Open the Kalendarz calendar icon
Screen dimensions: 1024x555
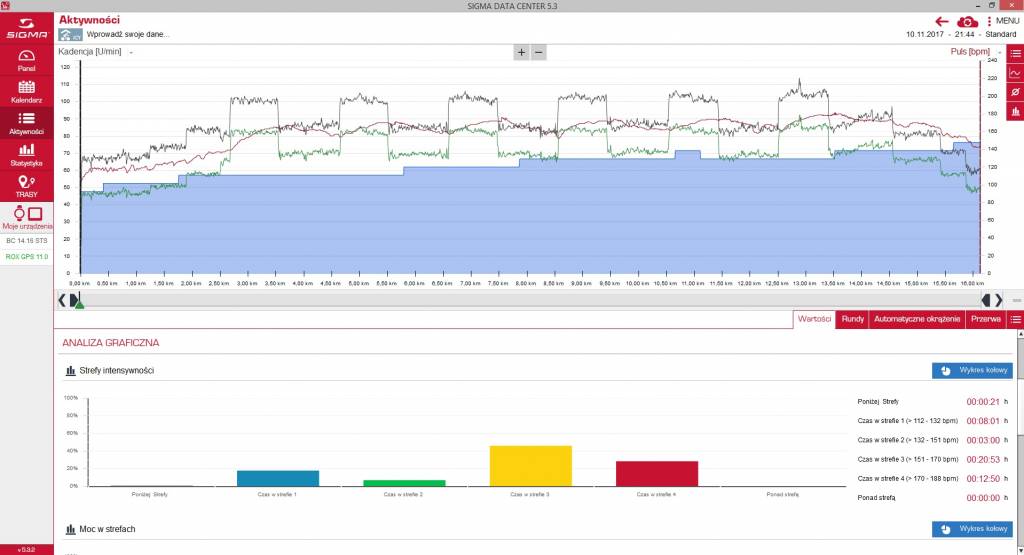[26, 91]
